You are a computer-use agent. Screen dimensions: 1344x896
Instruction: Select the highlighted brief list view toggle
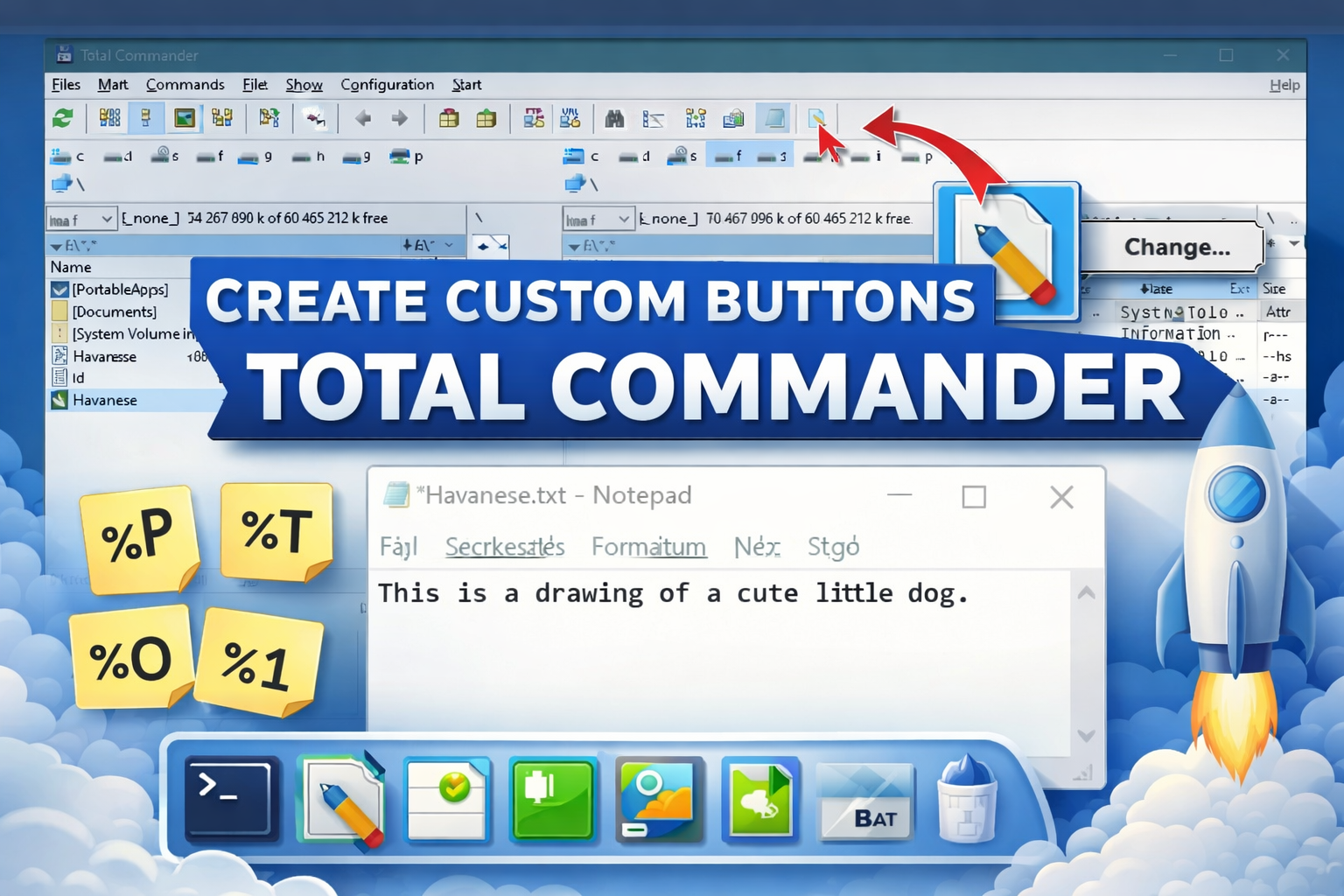pos(145,118)
